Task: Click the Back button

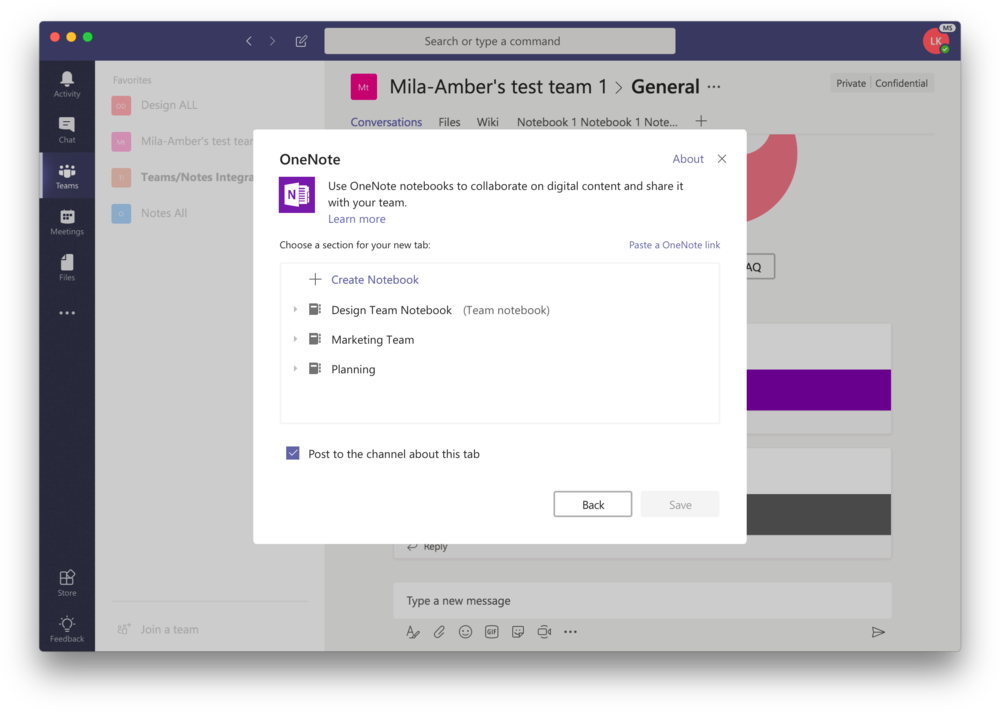Action: (592, 504)
